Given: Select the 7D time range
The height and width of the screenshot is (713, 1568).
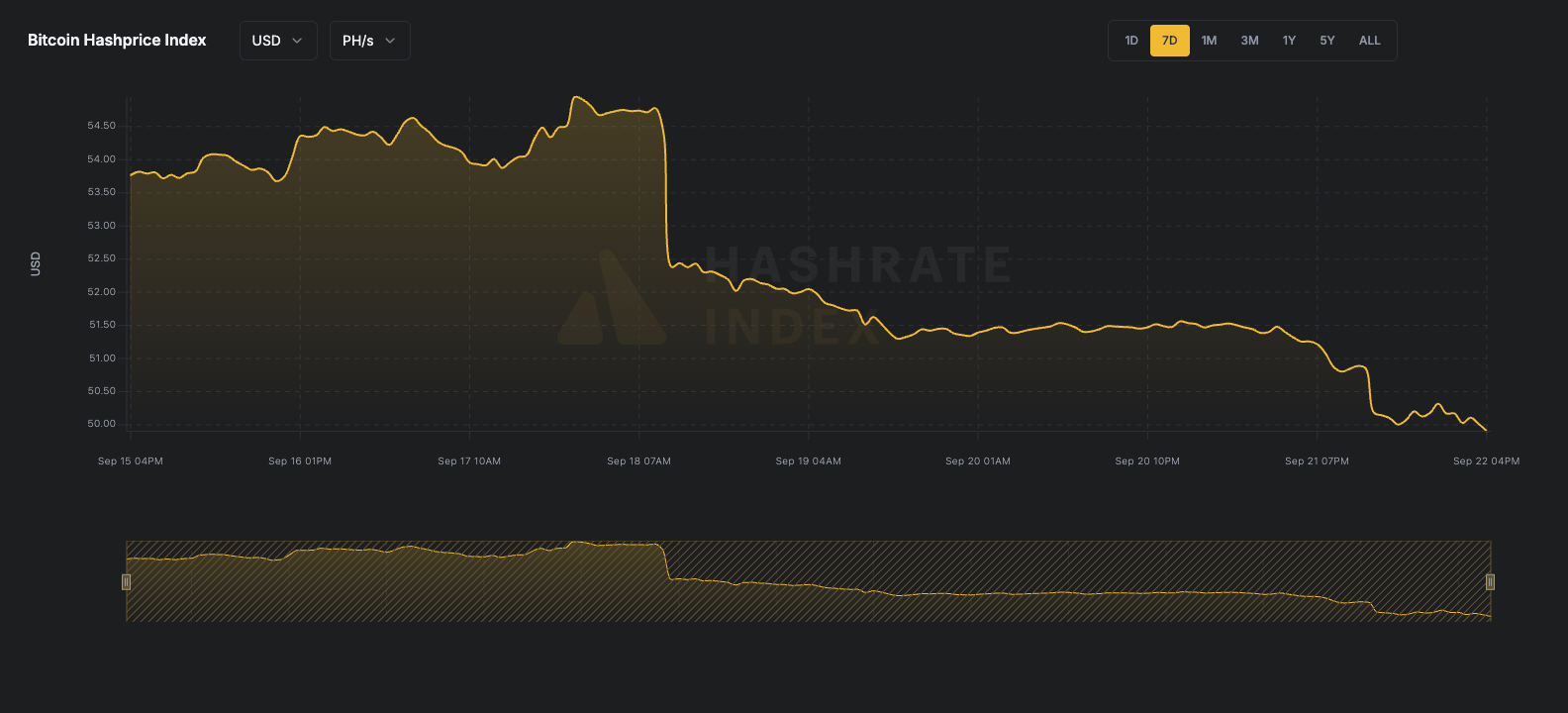Looking at the screenshot, I should click(1170, 41).
